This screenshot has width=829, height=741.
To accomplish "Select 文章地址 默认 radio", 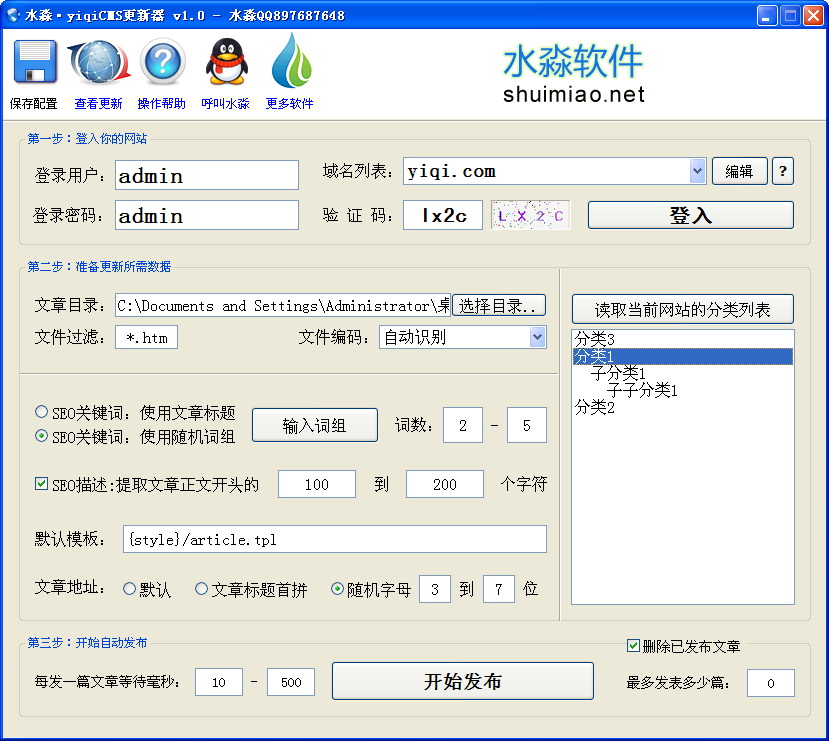I will (130, 588).
